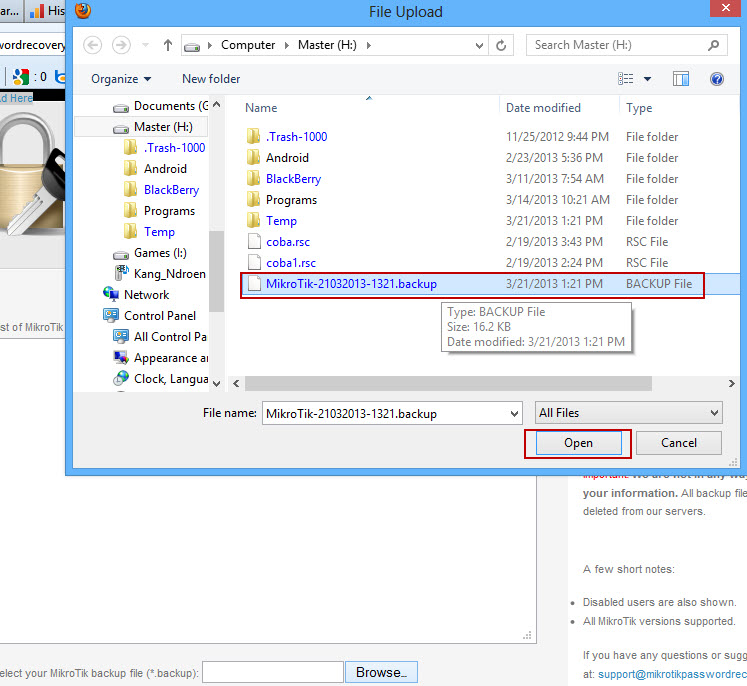Open the Help button
This screenshot has width=747, height=686.
[x=717, y=79]
